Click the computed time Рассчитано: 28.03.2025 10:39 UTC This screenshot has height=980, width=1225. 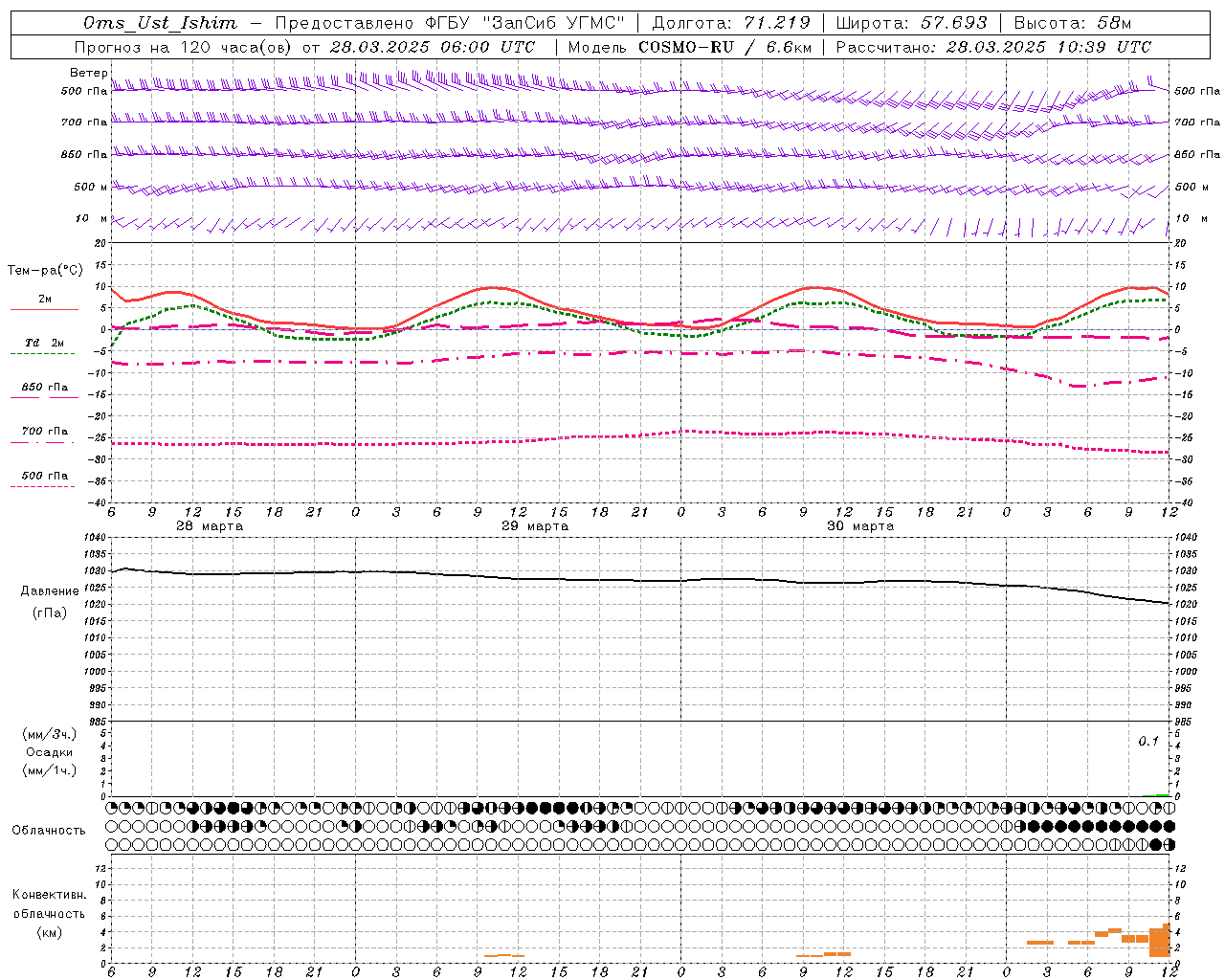click(993, 47)
